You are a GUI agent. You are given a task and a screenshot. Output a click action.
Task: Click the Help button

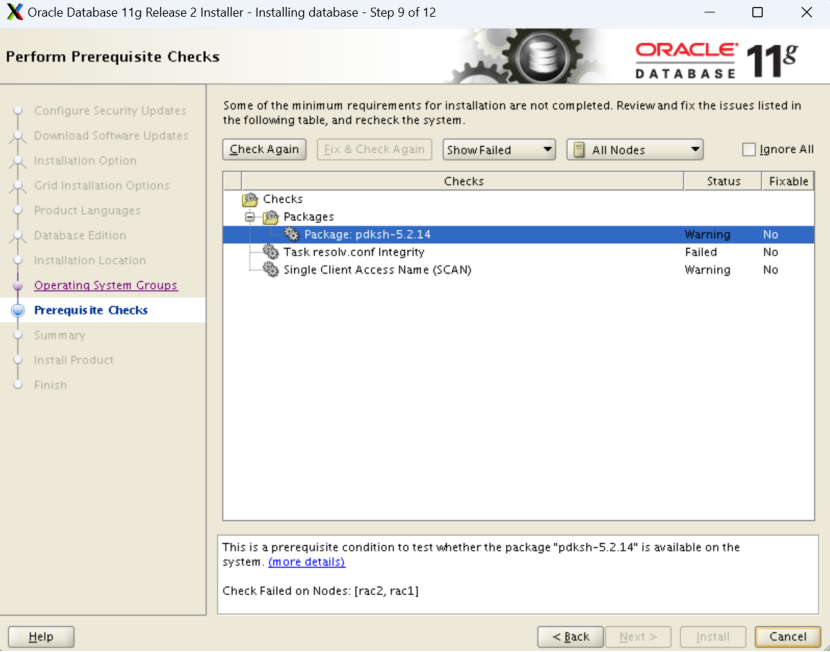pyautogui.click(x=40, y=636)
